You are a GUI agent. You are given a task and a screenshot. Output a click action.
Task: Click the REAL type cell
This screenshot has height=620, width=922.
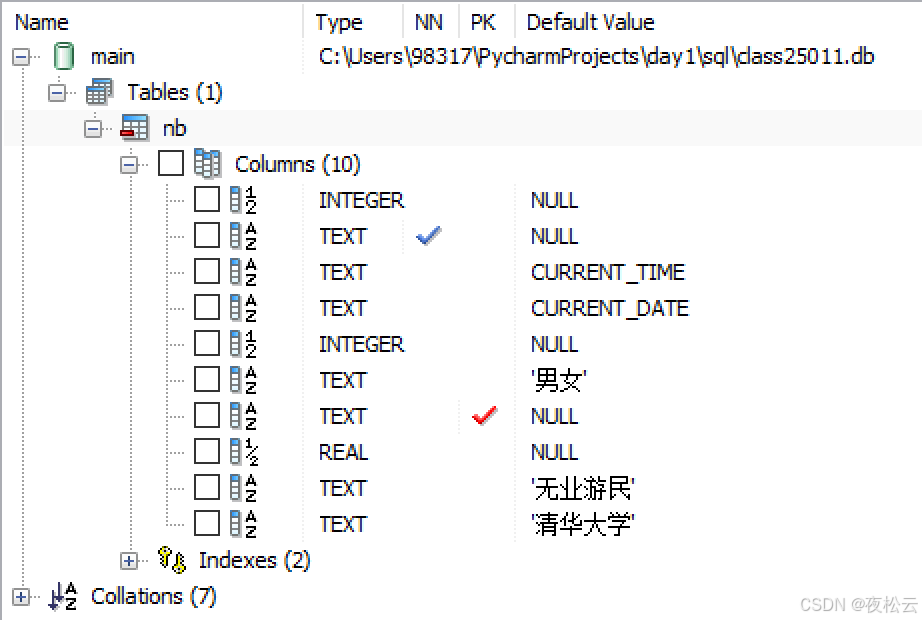point(343,452)
